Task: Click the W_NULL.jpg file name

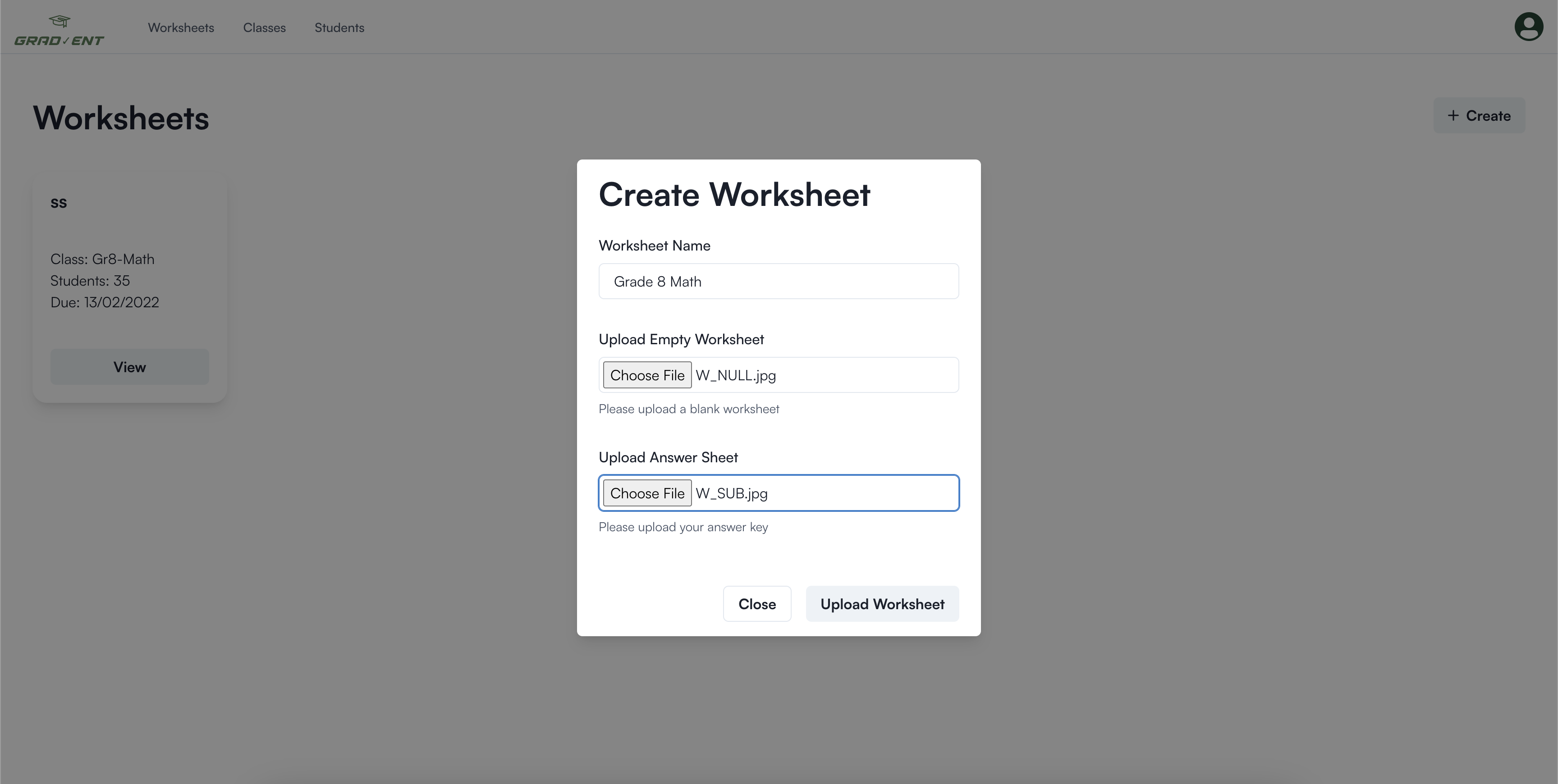Action: coord(736,375)
